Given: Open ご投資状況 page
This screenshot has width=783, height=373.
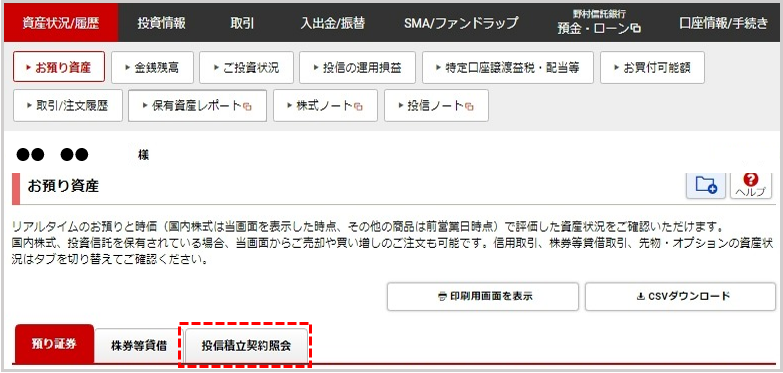Looking at the screenshot, I should tap(246, 67).
